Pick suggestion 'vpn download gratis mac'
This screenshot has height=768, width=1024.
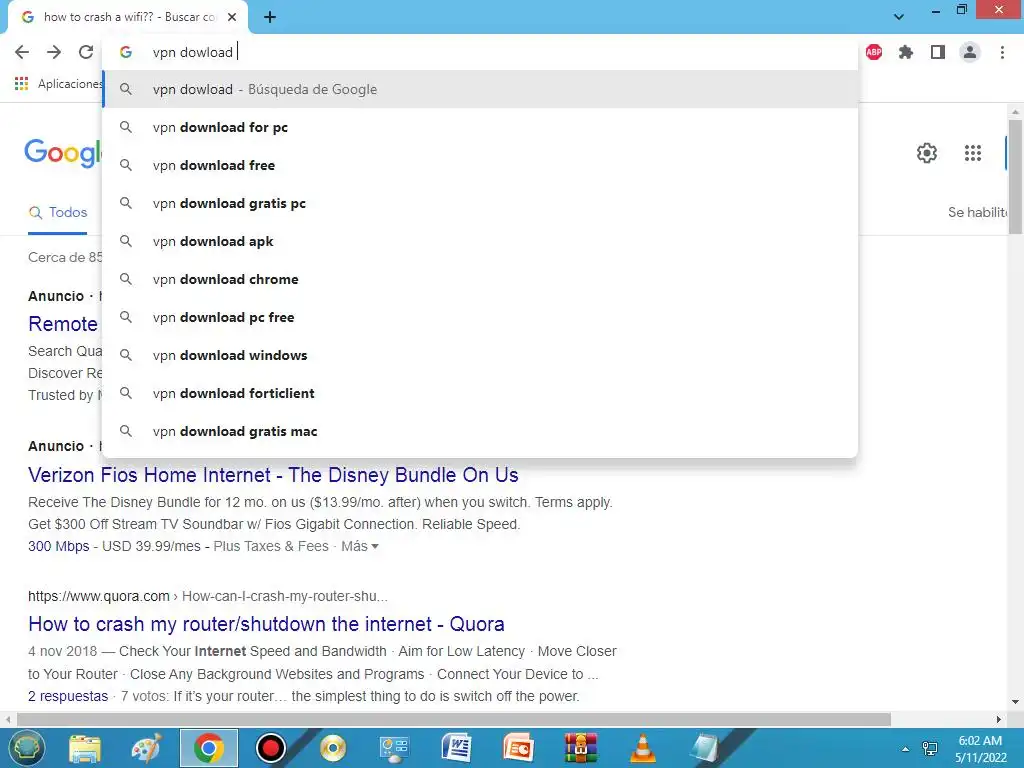pos(480,431)
